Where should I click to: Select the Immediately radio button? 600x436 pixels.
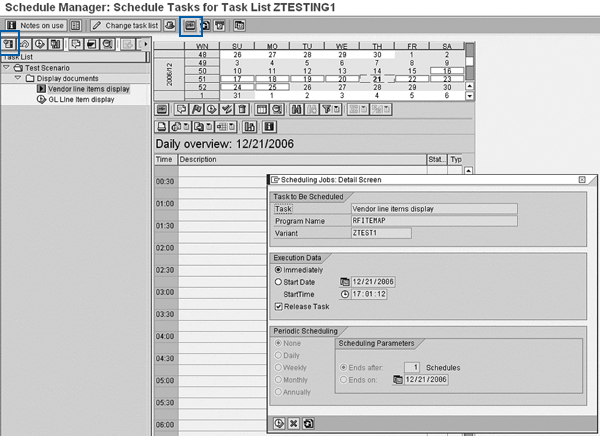278,270
